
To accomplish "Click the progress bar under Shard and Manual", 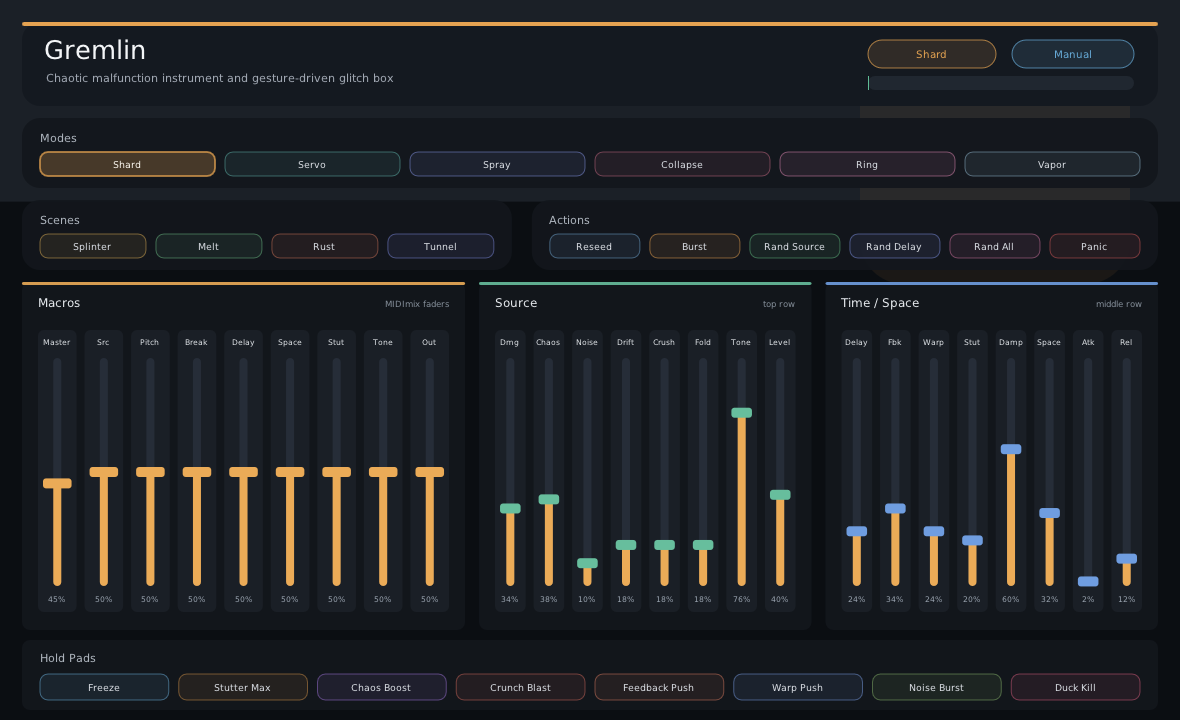I will pos(1001,83).
